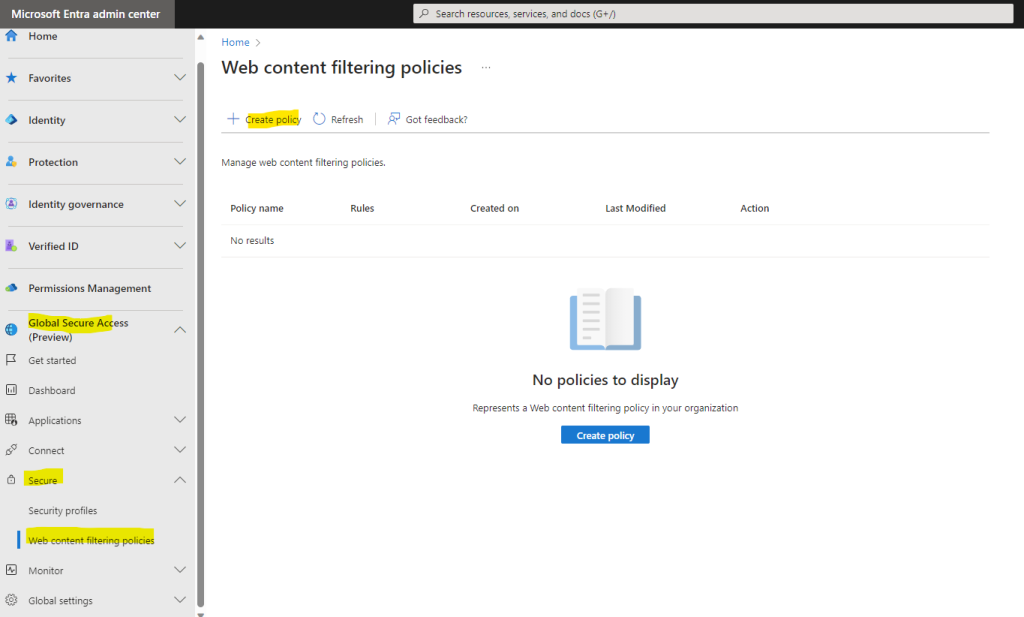Viewport: 1024px width, 617px height.
Task: Select Security profiles in sidebar
Action: click(63, 511)
